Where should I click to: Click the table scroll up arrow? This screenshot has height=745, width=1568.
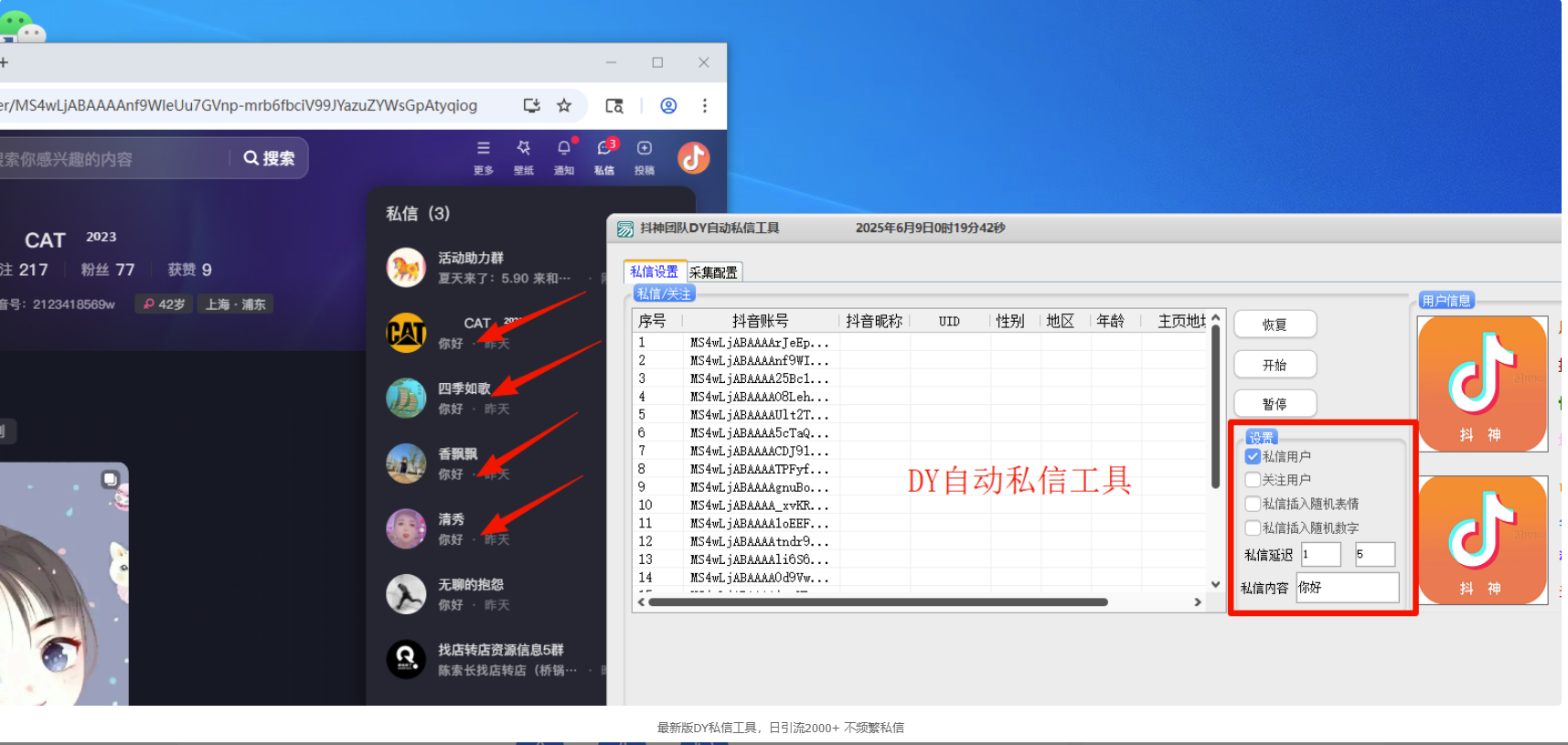(1215, 317)
